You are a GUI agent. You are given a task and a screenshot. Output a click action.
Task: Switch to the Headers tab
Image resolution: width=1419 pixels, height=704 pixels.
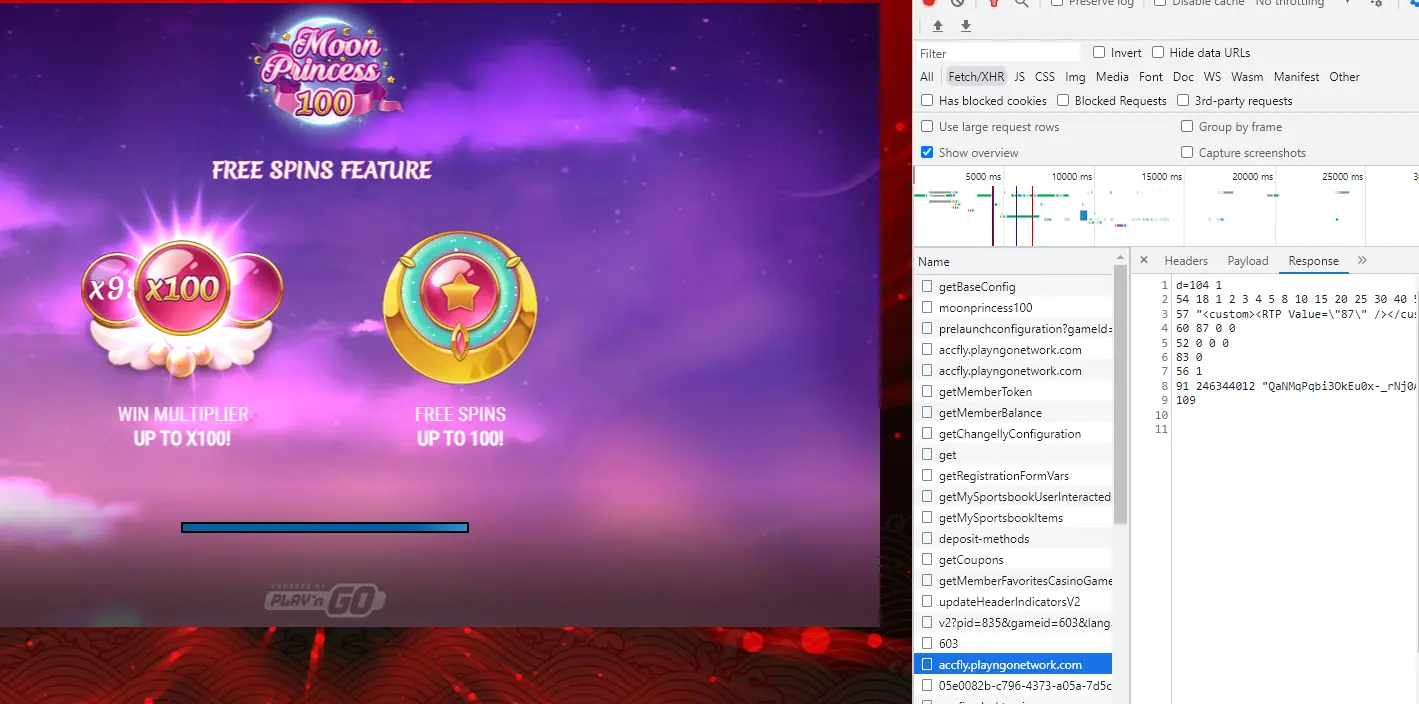[x=1186, y=261]
